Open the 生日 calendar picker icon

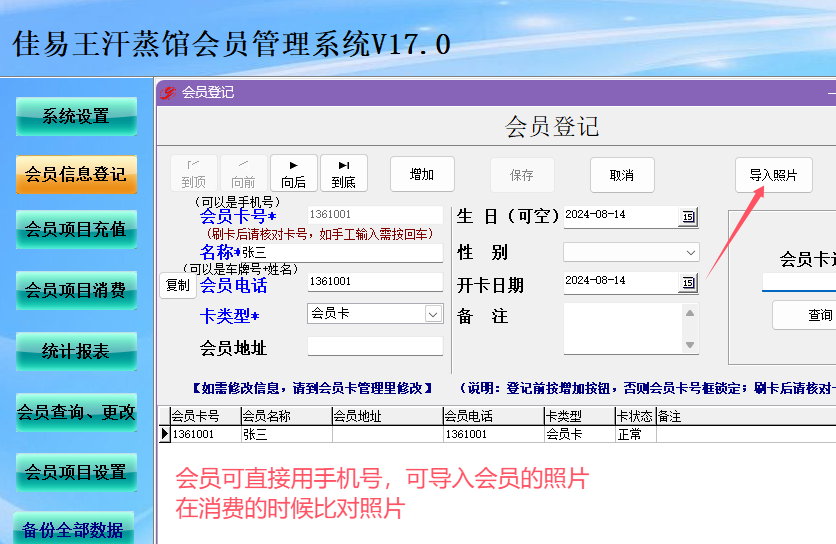pyautogui.click(x=688, y=217)
